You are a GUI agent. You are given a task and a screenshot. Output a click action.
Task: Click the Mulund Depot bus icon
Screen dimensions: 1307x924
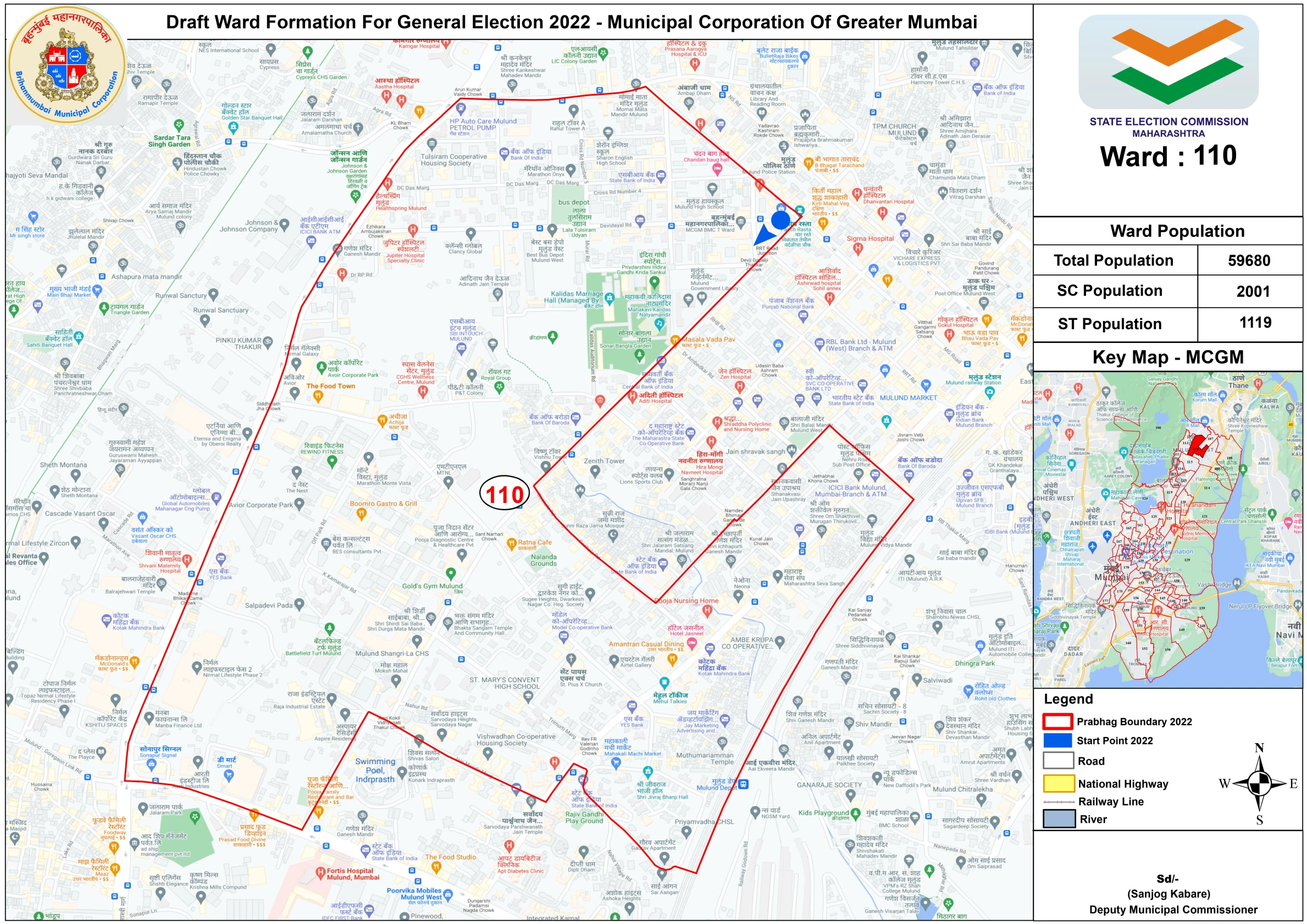click(x=743, y=784)
